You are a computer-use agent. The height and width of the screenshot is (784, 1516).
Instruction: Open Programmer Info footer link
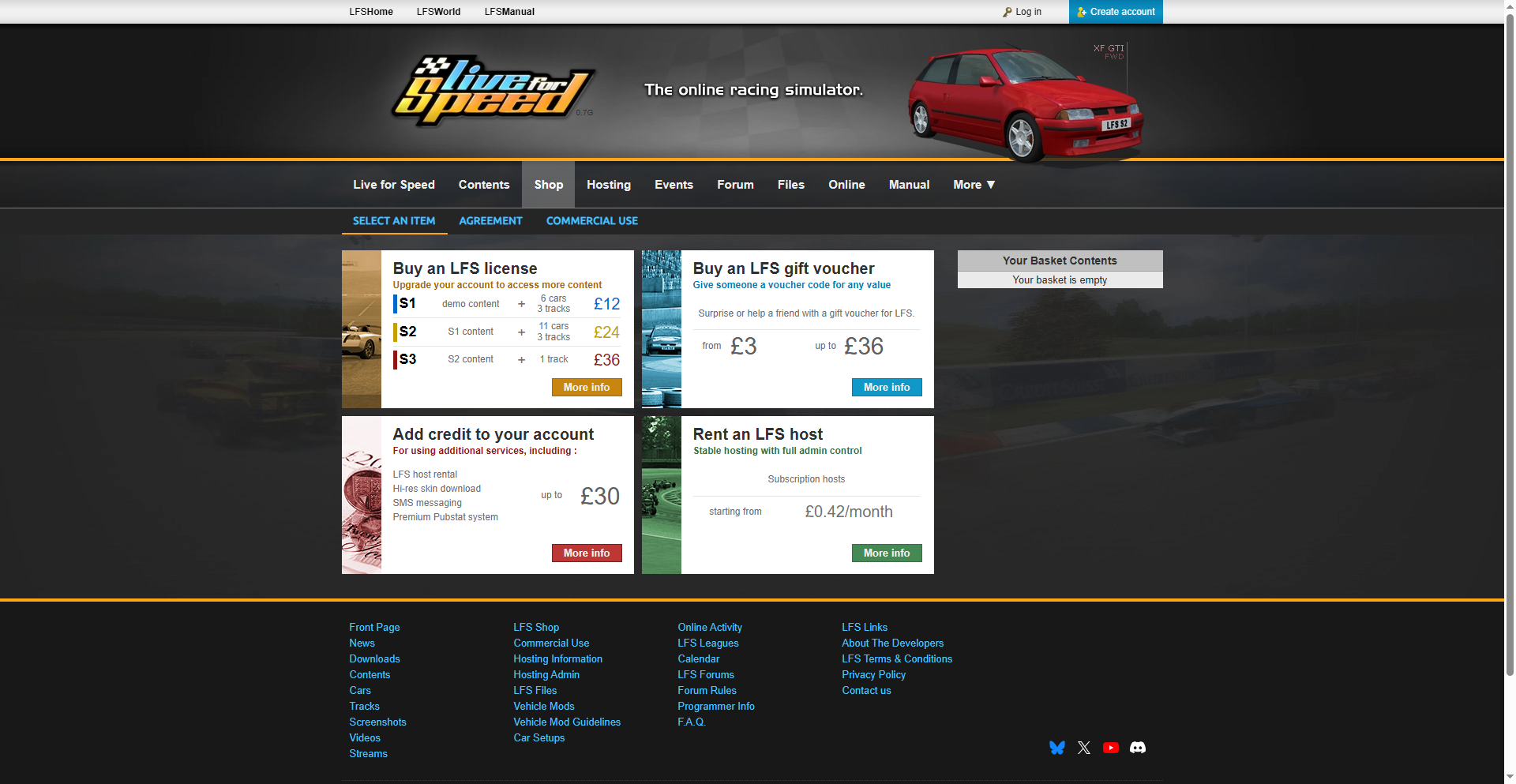(716, 707)
